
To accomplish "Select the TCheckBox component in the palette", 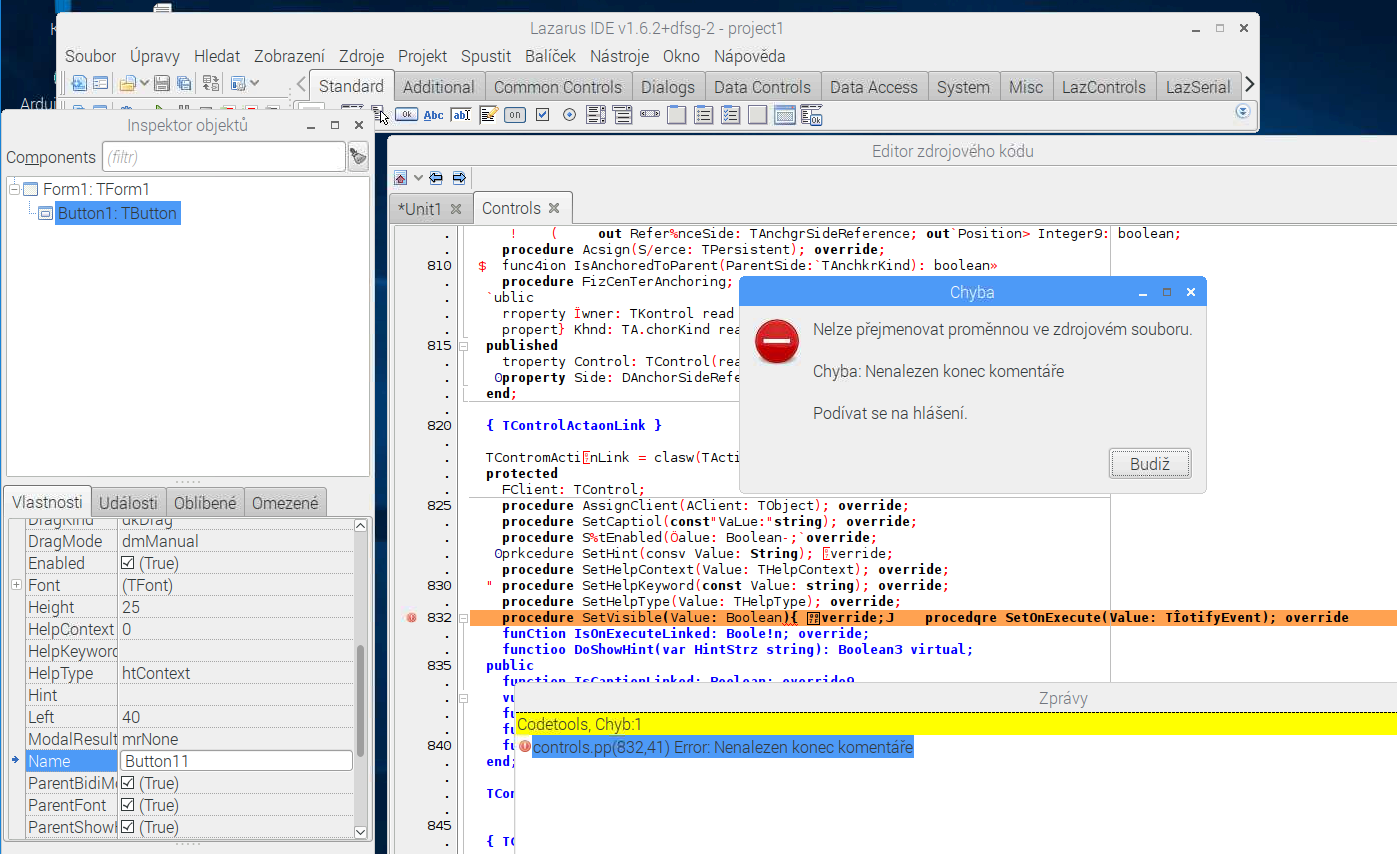I will click(542, 115).
